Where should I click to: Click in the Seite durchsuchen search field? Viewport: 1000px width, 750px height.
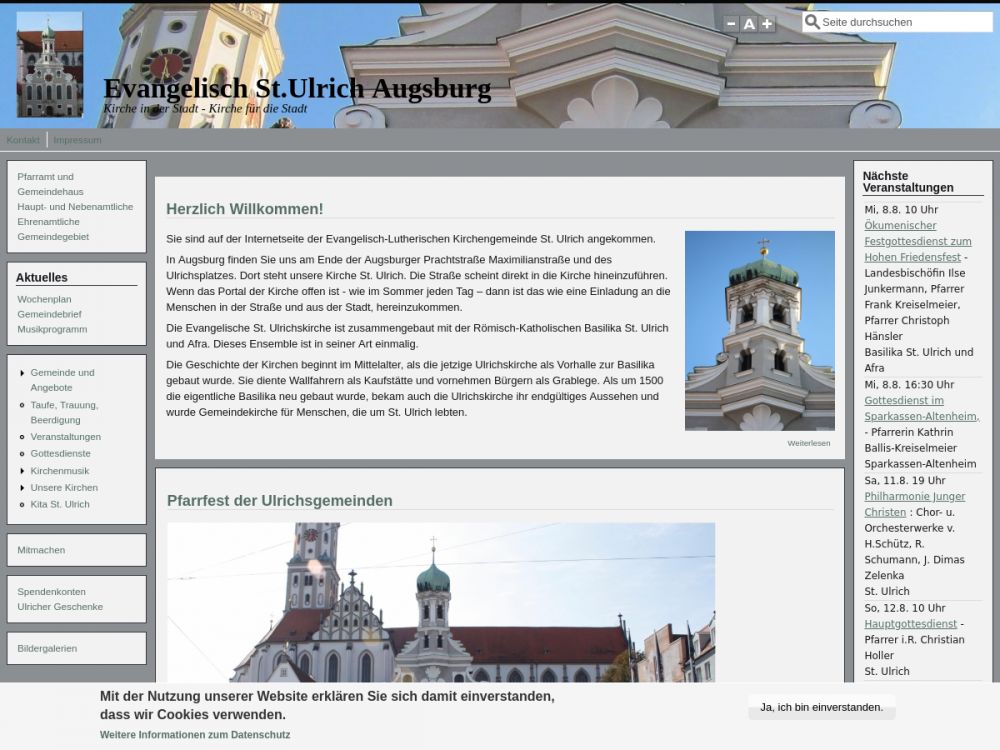[903, 22]
